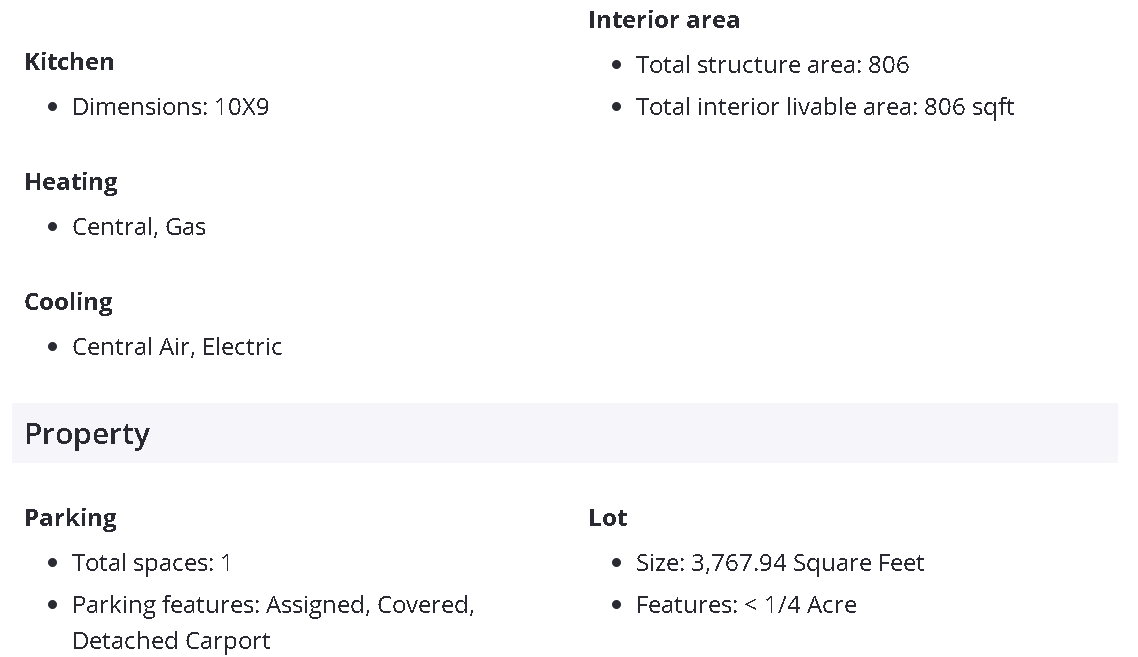Click the Lot heading
This screenshot has width=1138, height=657.
(x=608, y=518)
